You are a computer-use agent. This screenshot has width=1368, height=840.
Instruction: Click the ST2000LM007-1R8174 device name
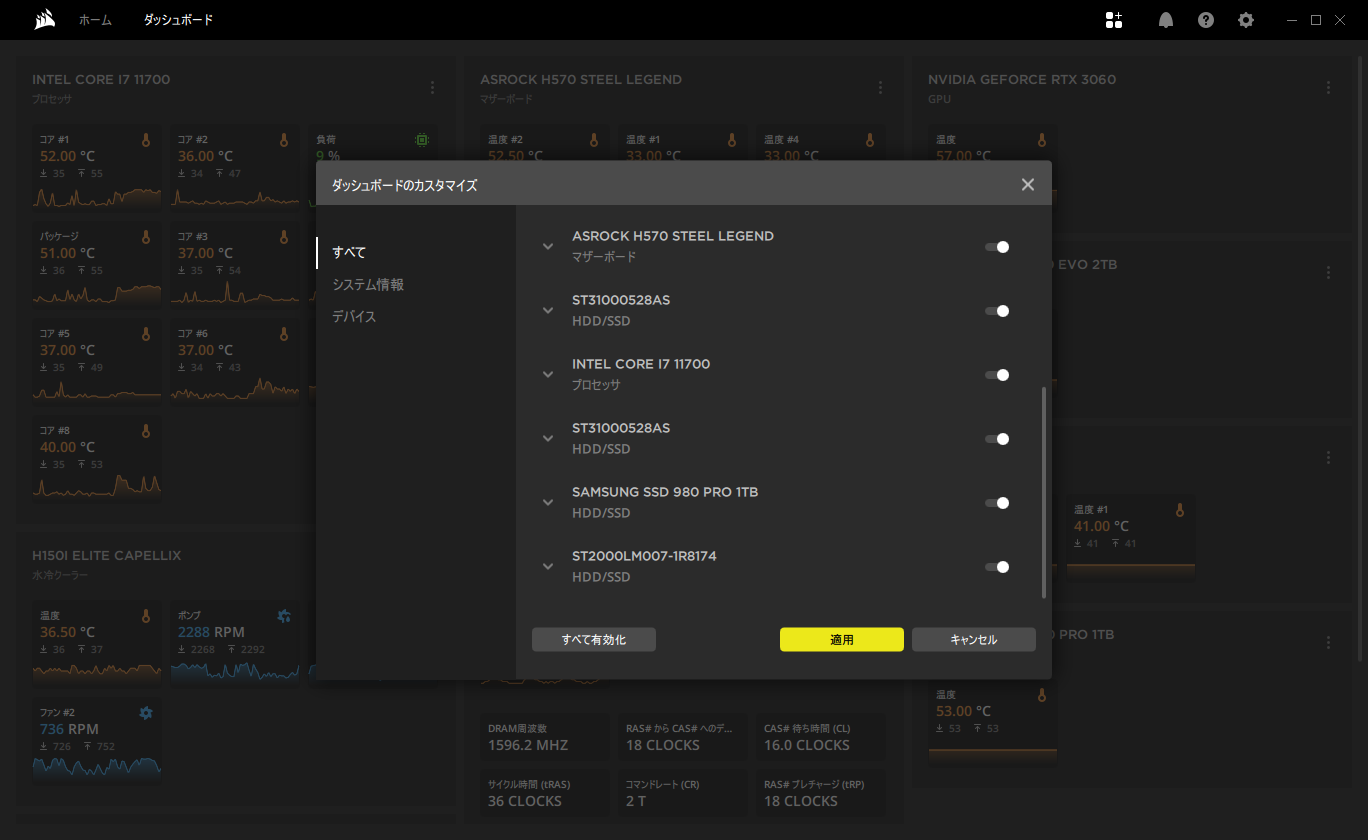(x=644, y=556)
